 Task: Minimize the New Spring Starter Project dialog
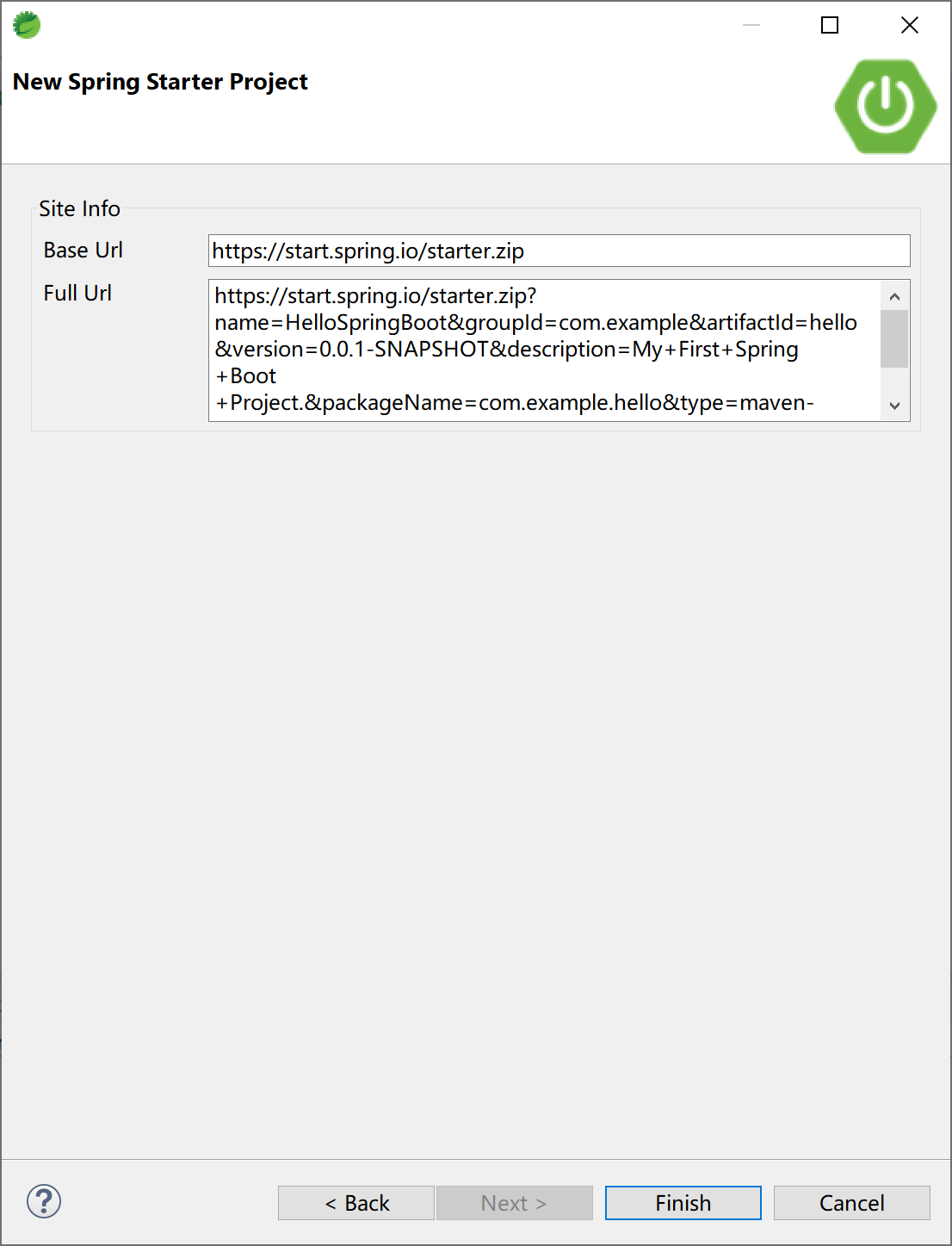coord(751,25)
